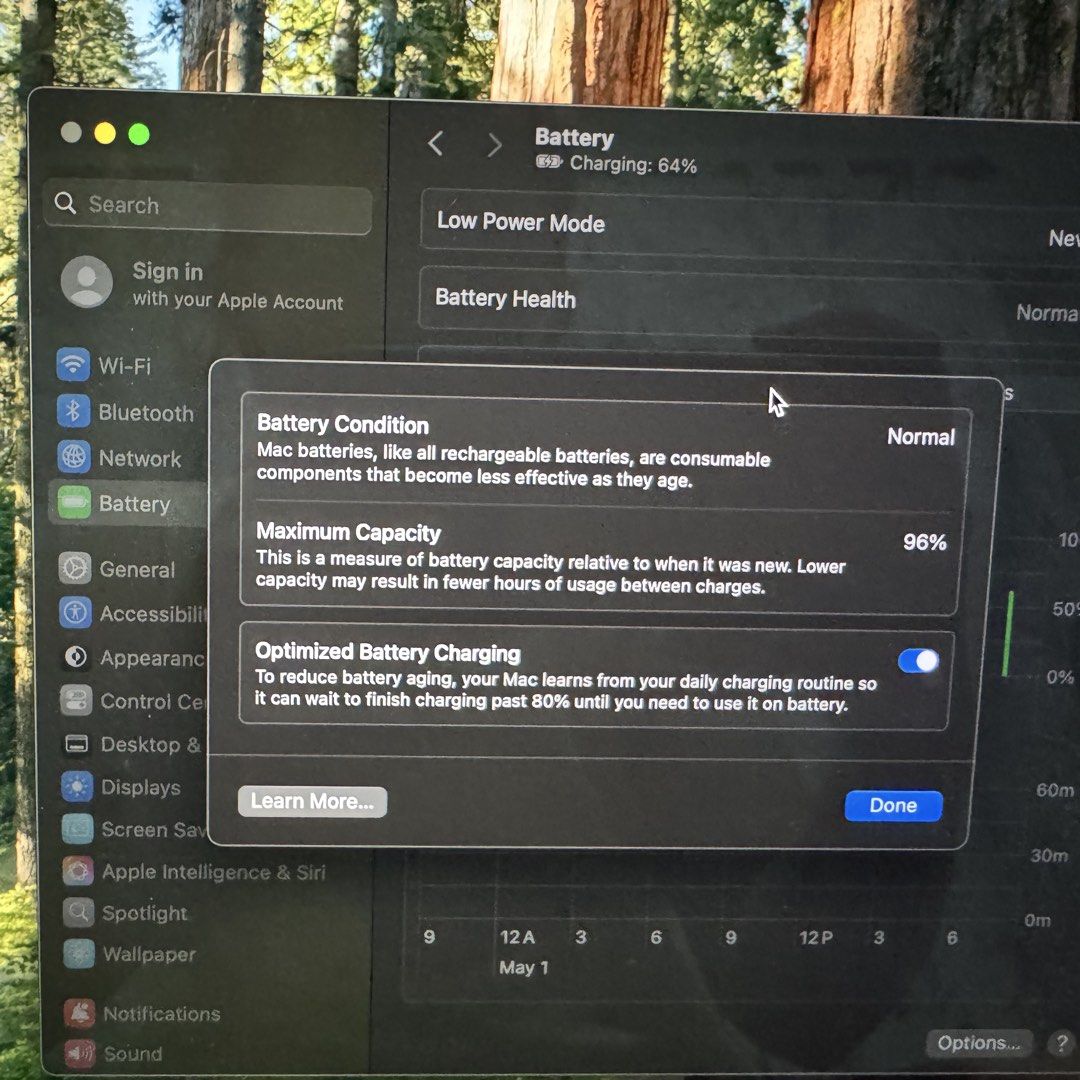Click the Spotlight magnifier icon in the sidebar
The image size is (1080, 1080).
[79, 913]
